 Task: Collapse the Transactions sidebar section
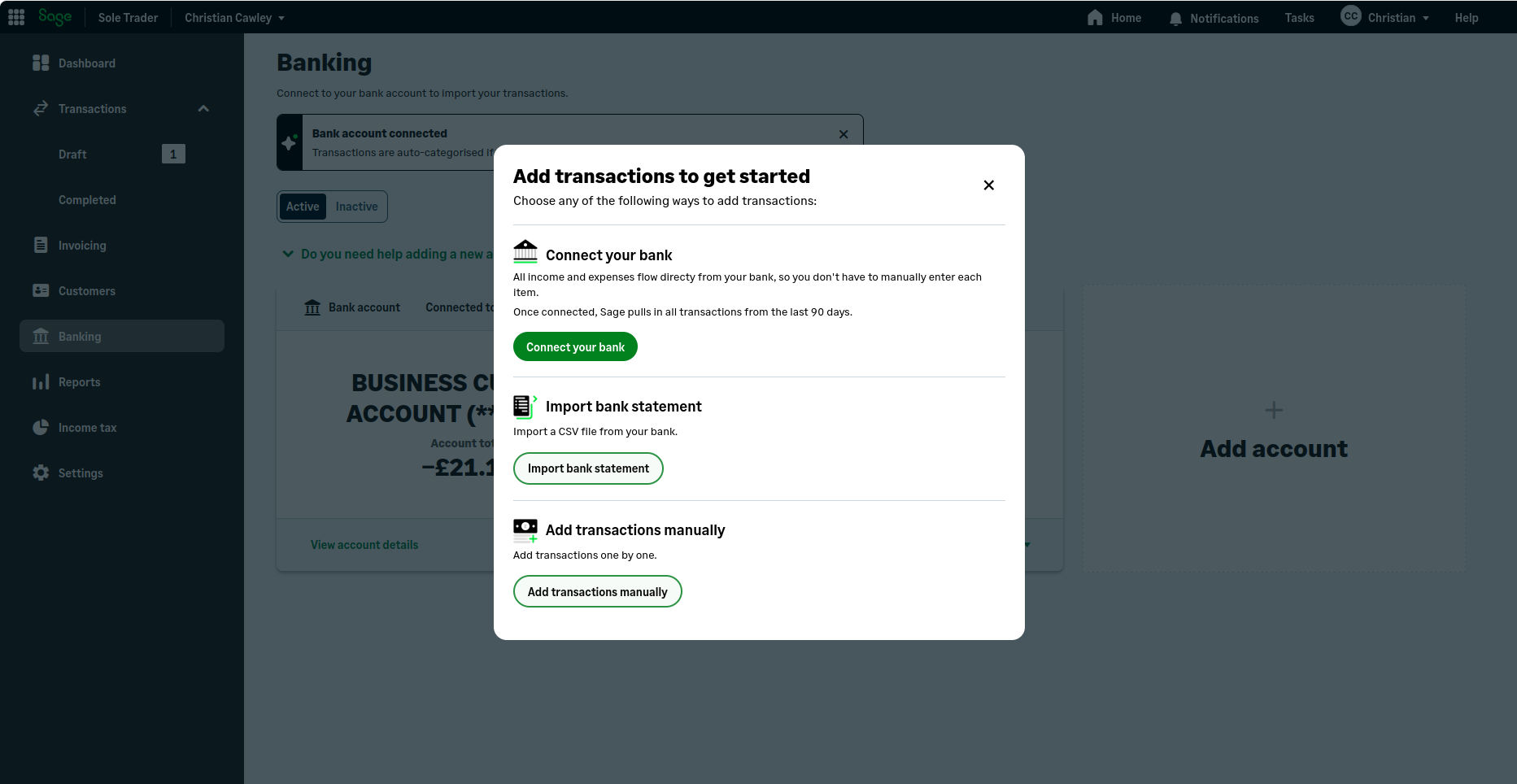tap(203, 108)
